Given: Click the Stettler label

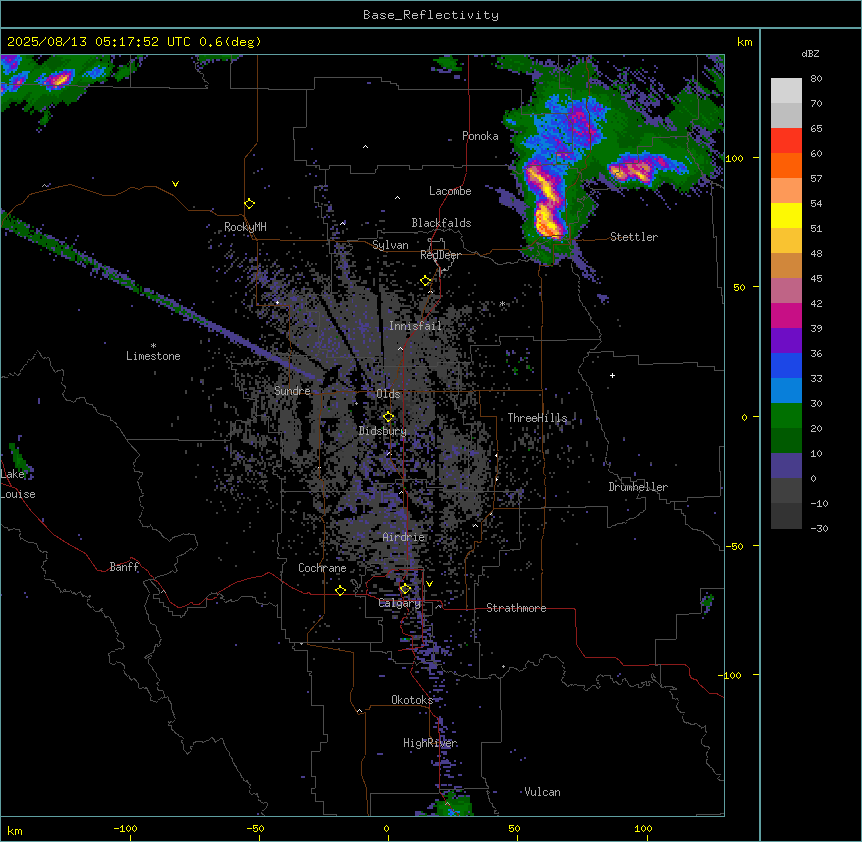Looking at the screenshot, I should tap(634, 237).
